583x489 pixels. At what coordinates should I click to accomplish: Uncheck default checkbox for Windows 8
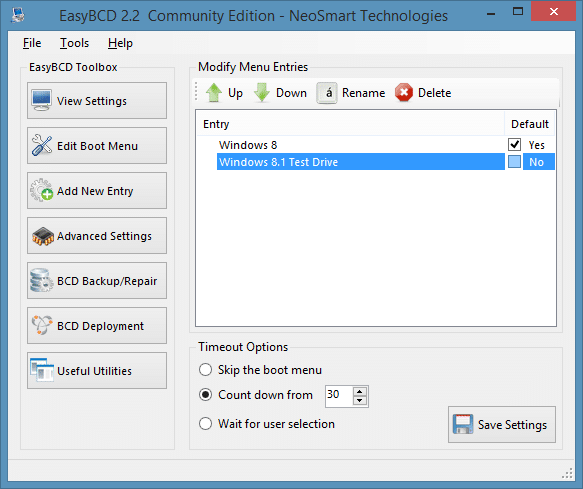coord(514,145)
